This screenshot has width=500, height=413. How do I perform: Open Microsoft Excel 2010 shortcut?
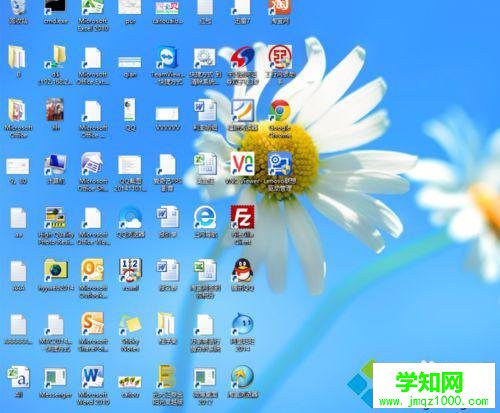point(93,8)
